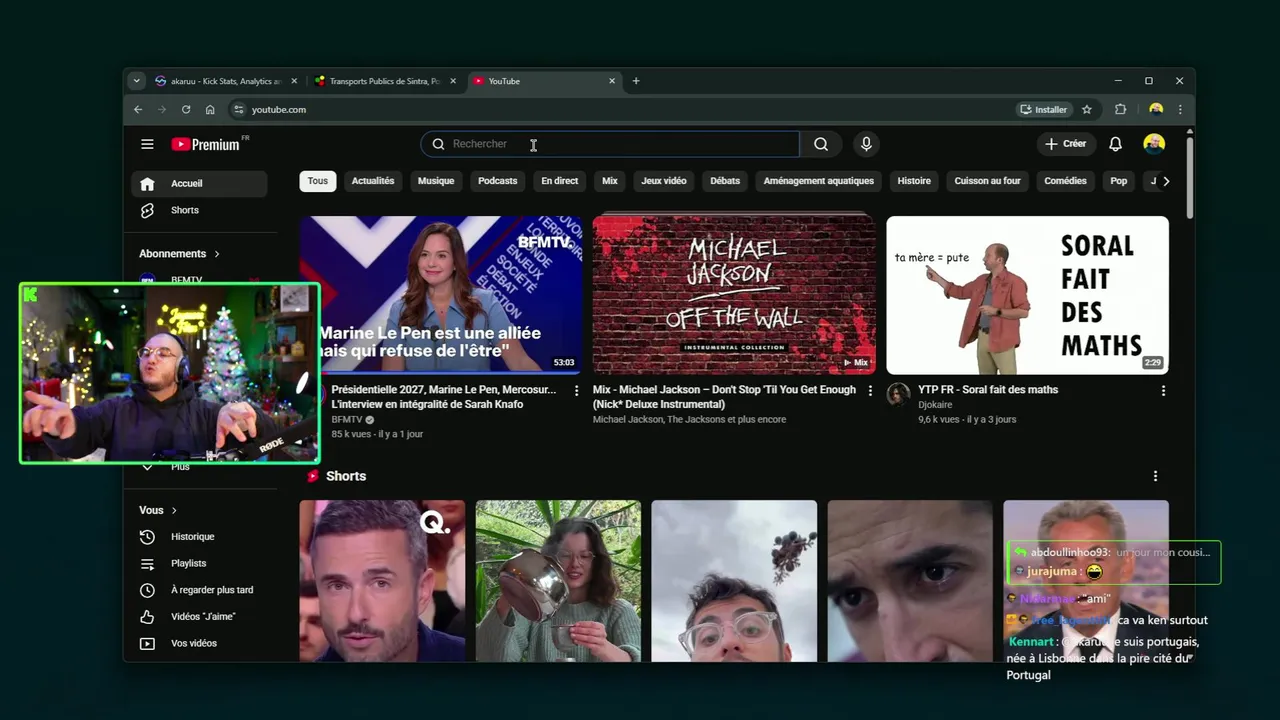This screenshot has height=720, width=1280.
Task: Select the Histoire filter chip
Action: point(914,181)
